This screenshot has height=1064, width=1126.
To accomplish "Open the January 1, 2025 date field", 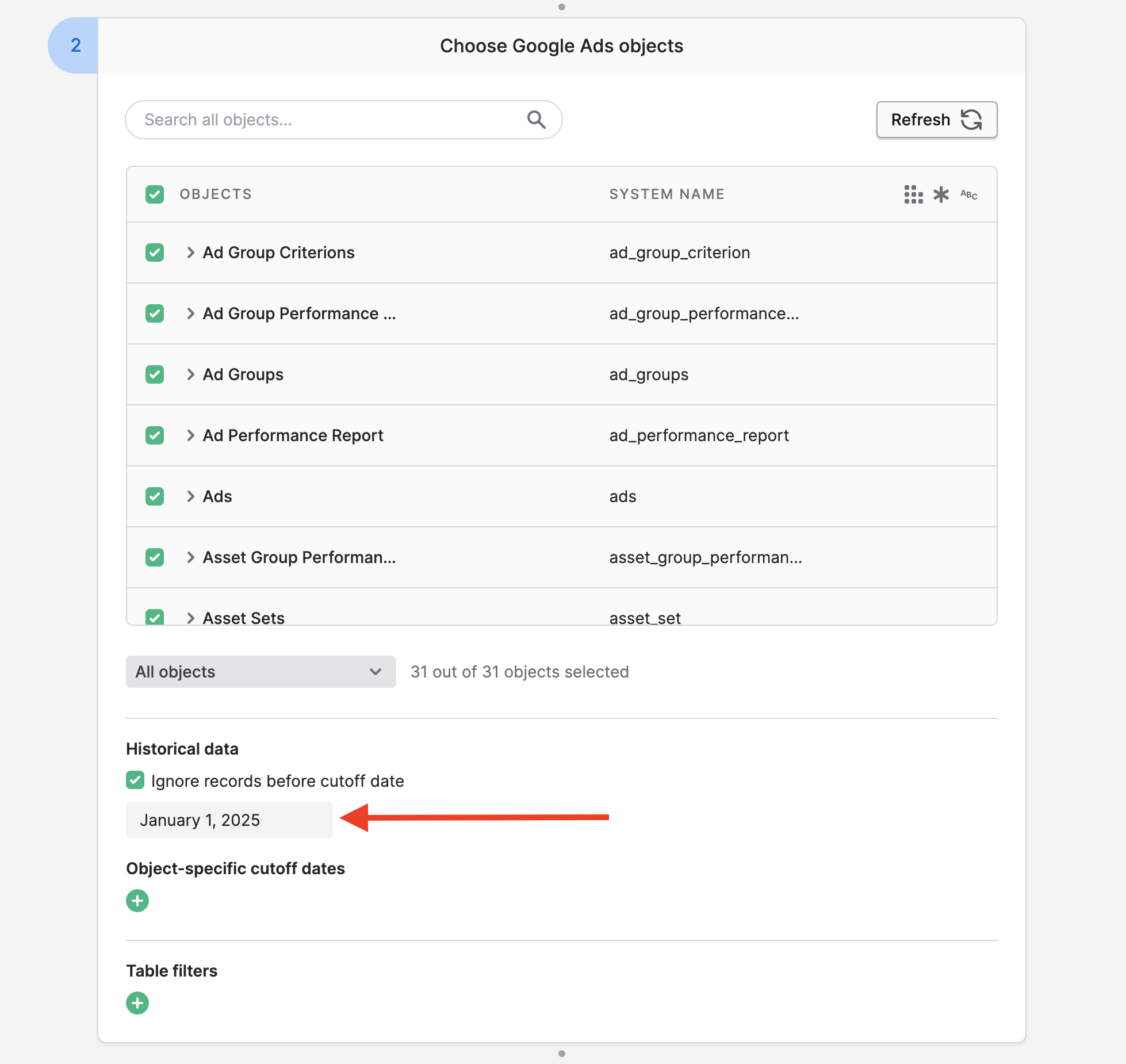I will (229, 820).
